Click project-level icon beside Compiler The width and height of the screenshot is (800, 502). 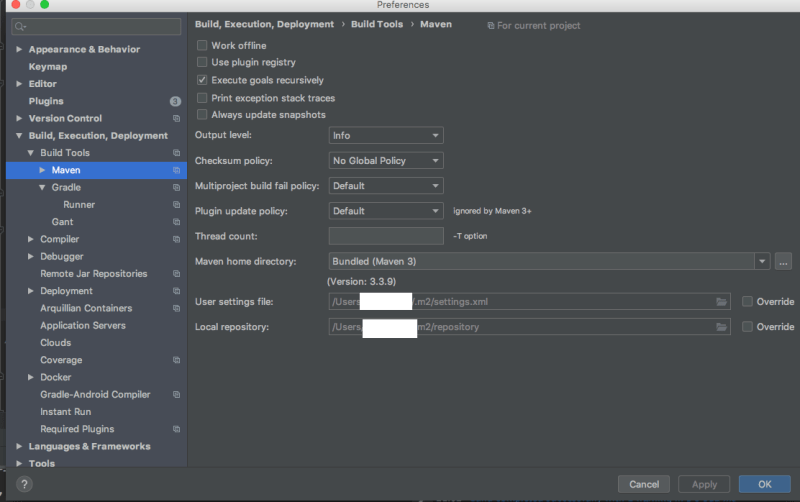pyautogui.click(x=177, y=239)
